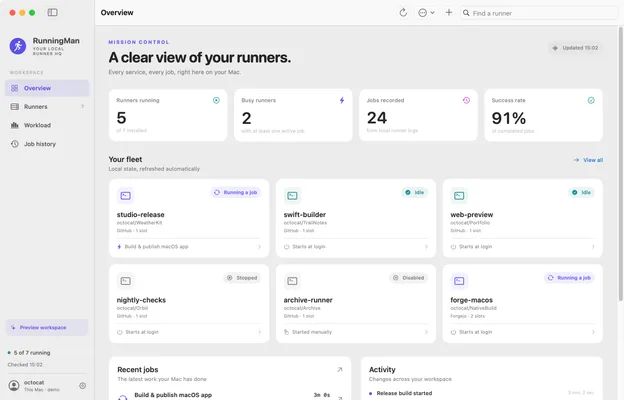Click the vertical scrollbar on the right
The width and height of the screenshot is (624, 400).
620,163
